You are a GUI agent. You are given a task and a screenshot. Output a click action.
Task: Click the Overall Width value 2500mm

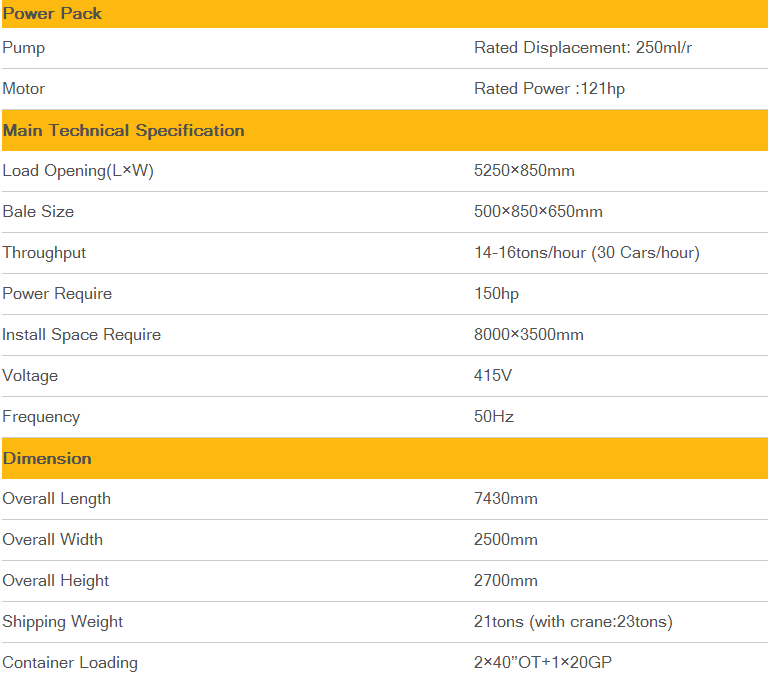(505, 540)
